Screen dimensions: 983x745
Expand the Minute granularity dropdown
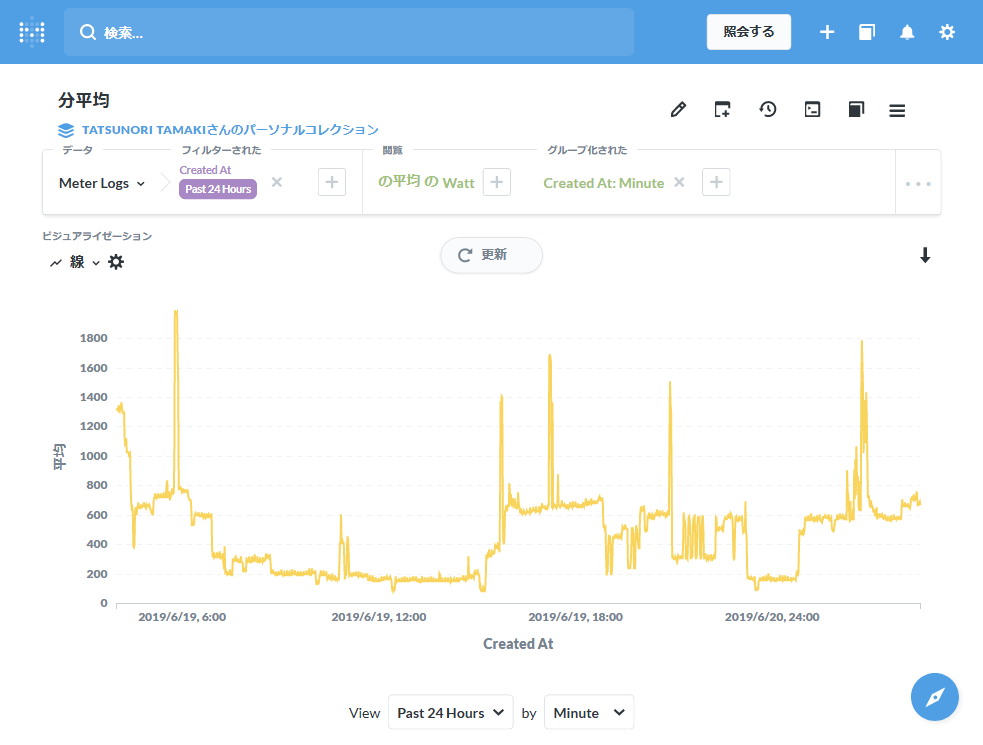[589, 712]
